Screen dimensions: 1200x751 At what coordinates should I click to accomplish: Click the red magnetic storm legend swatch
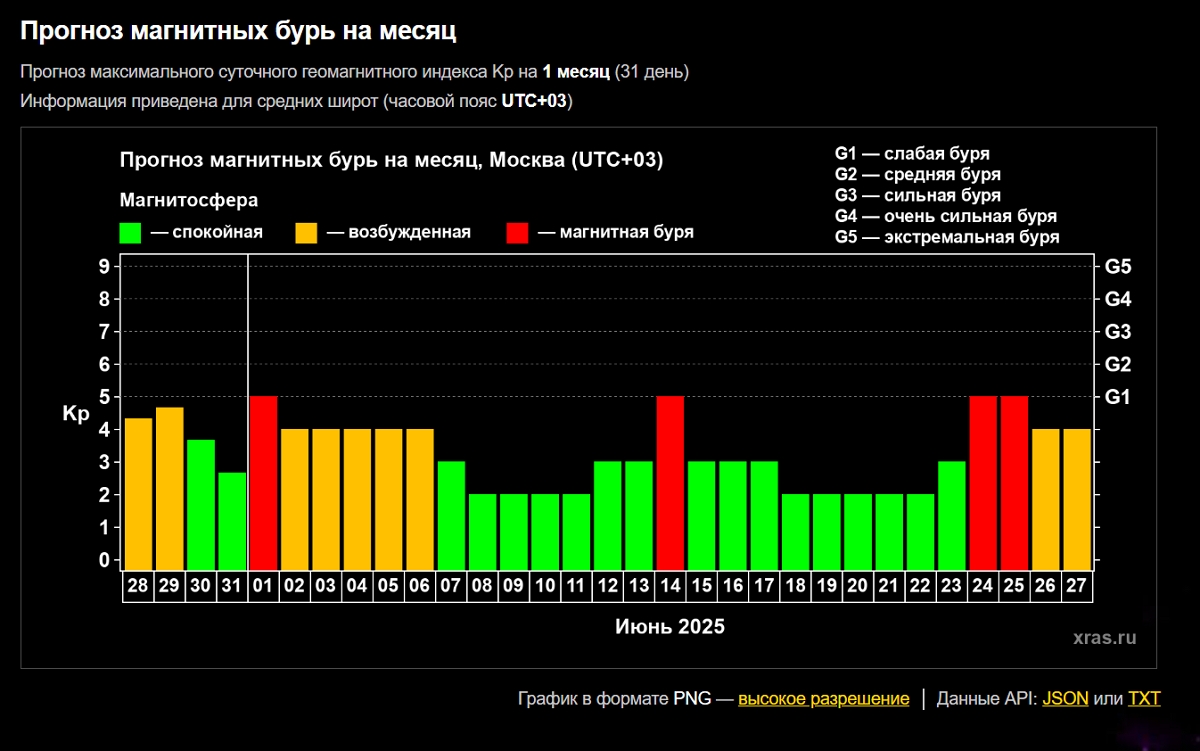517,233
